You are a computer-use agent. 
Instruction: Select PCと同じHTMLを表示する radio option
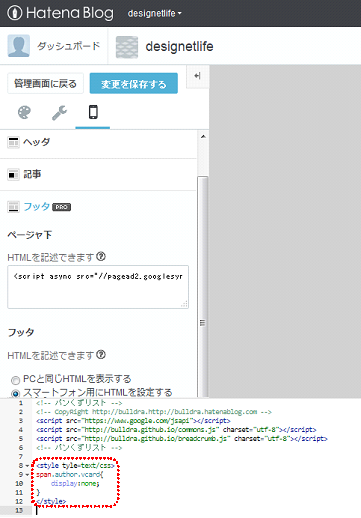(15, 380)
